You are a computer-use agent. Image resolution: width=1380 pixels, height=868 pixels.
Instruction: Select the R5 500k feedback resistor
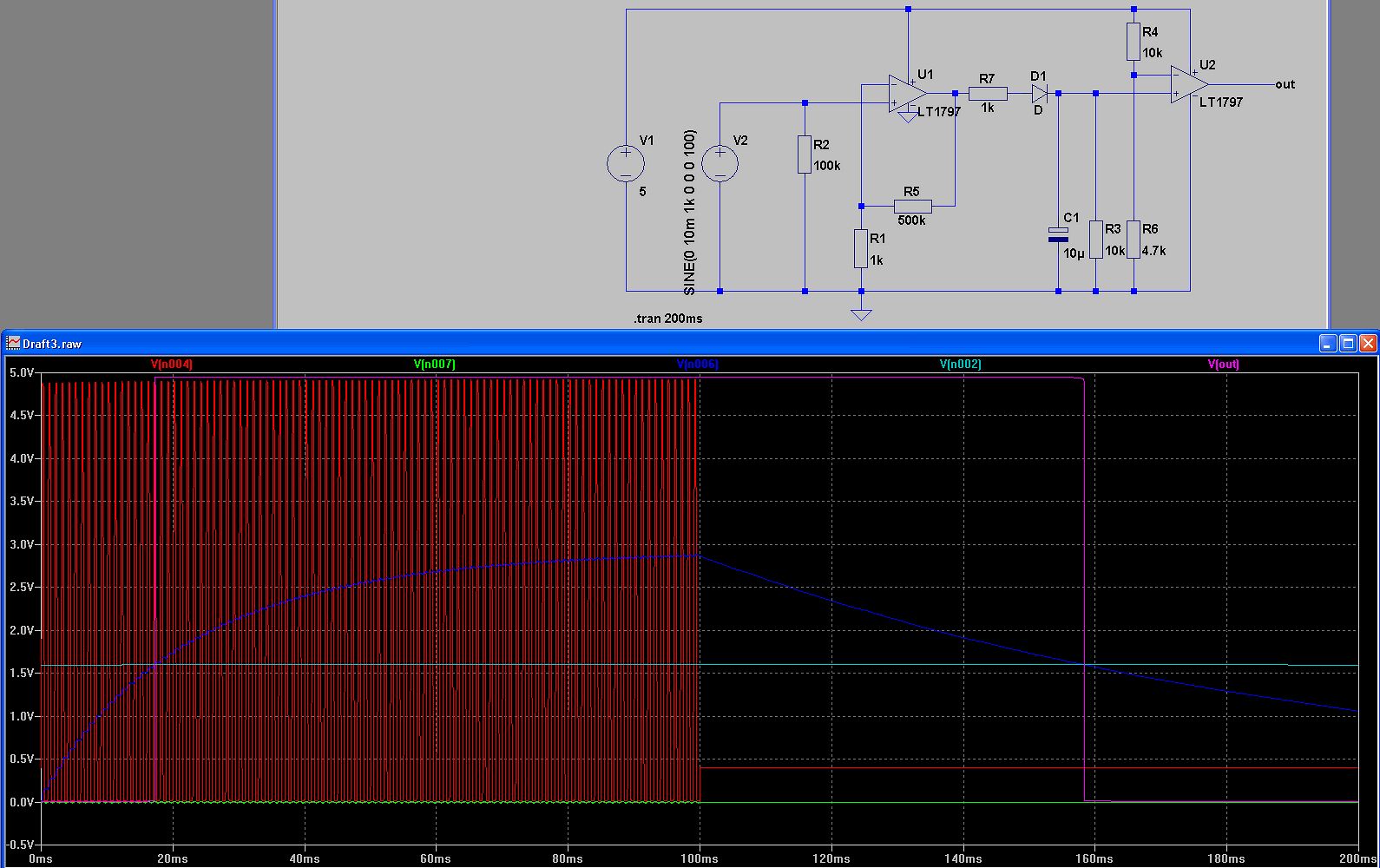coord(912,207)
